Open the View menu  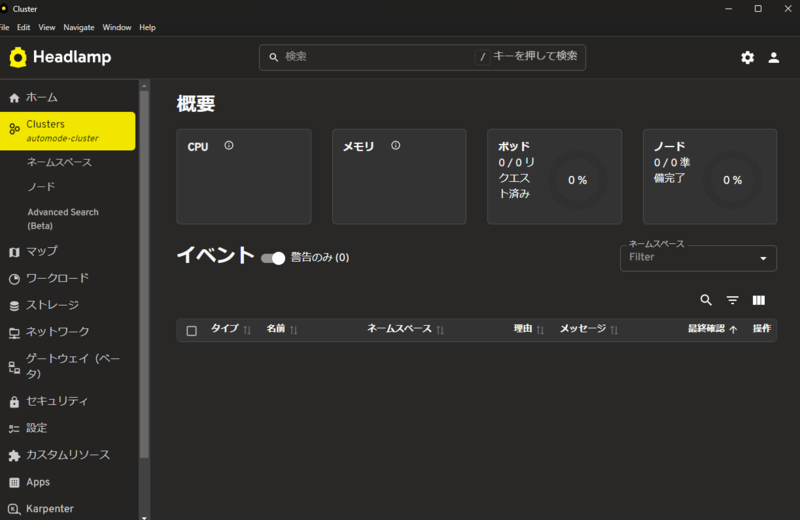coord(46,28)
